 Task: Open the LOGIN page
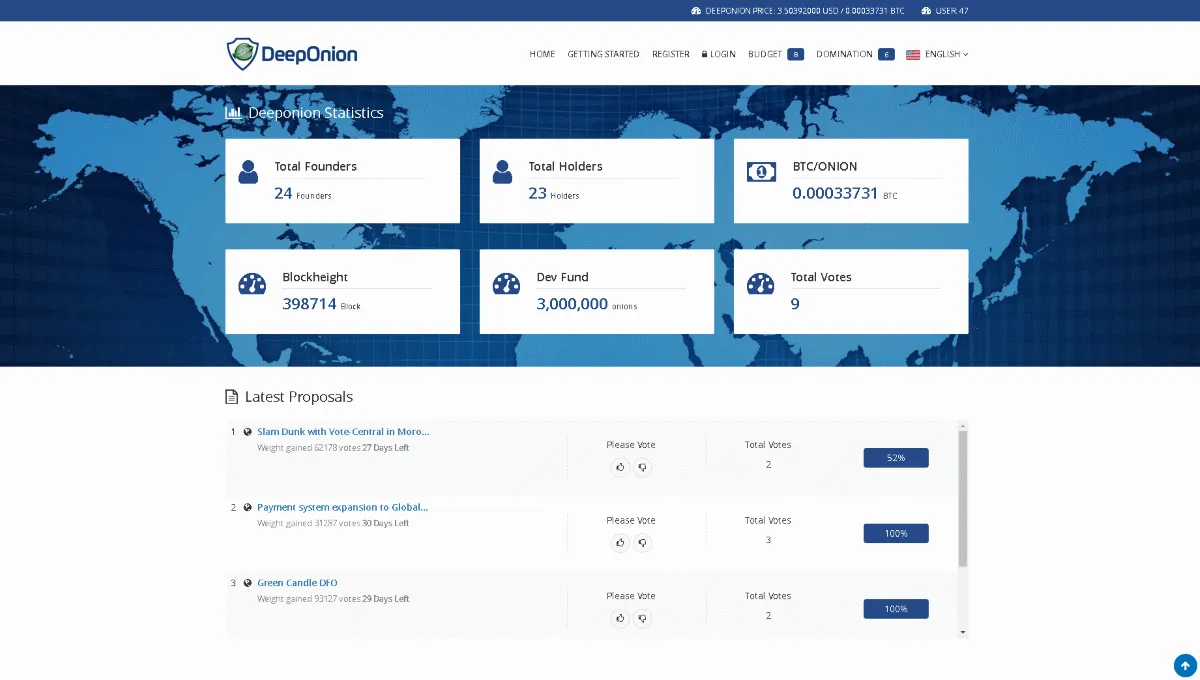719,54
